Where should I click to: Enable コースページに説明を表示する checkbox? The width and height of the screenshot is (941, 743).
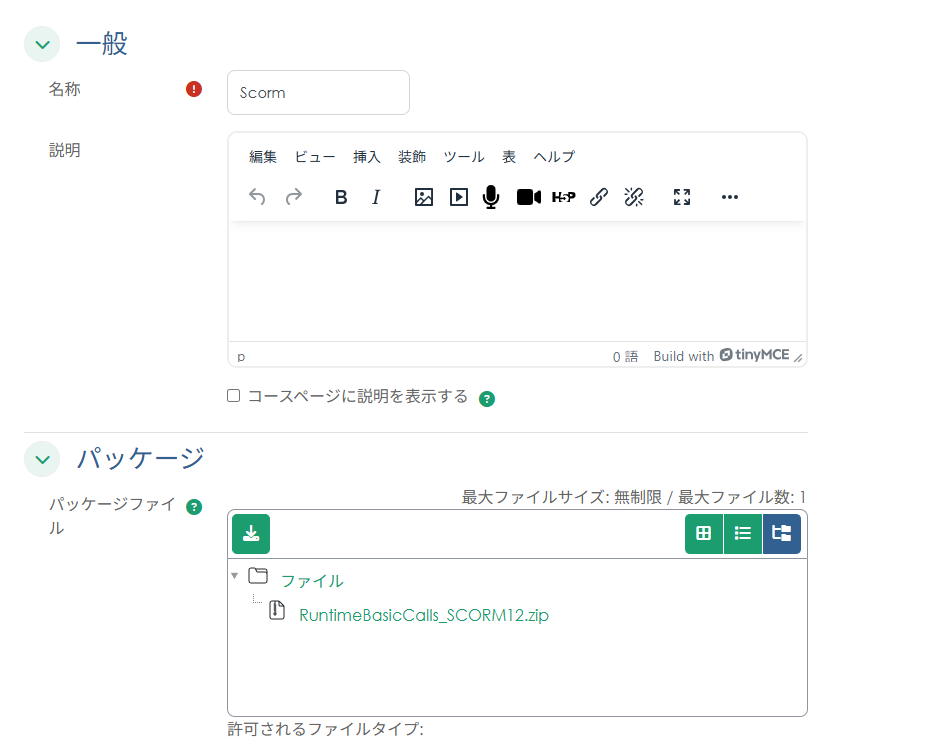click(233, 395)
